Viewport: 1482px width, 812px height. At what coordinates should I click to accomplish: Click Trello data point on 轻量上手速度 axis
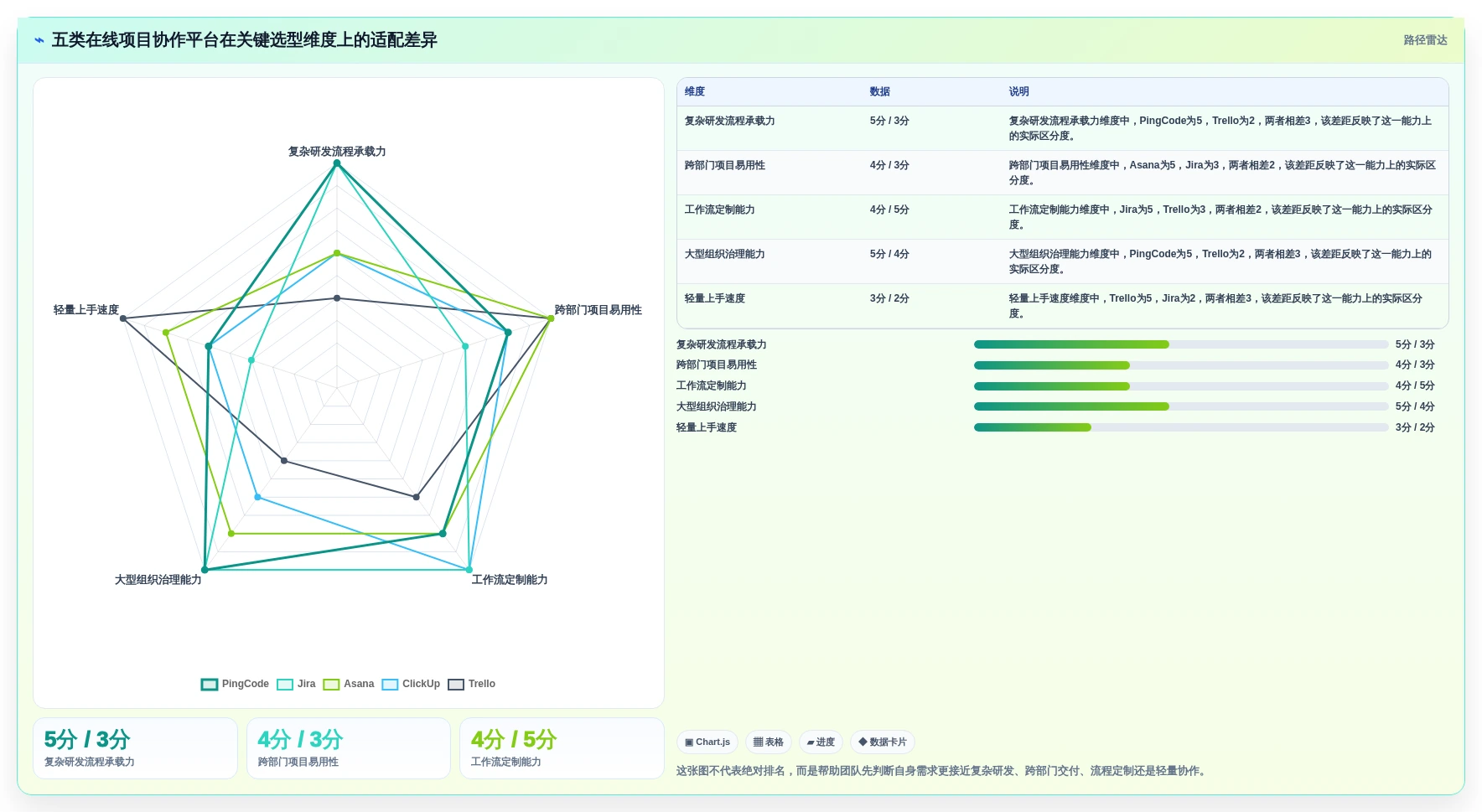click(x=123, y=318)
